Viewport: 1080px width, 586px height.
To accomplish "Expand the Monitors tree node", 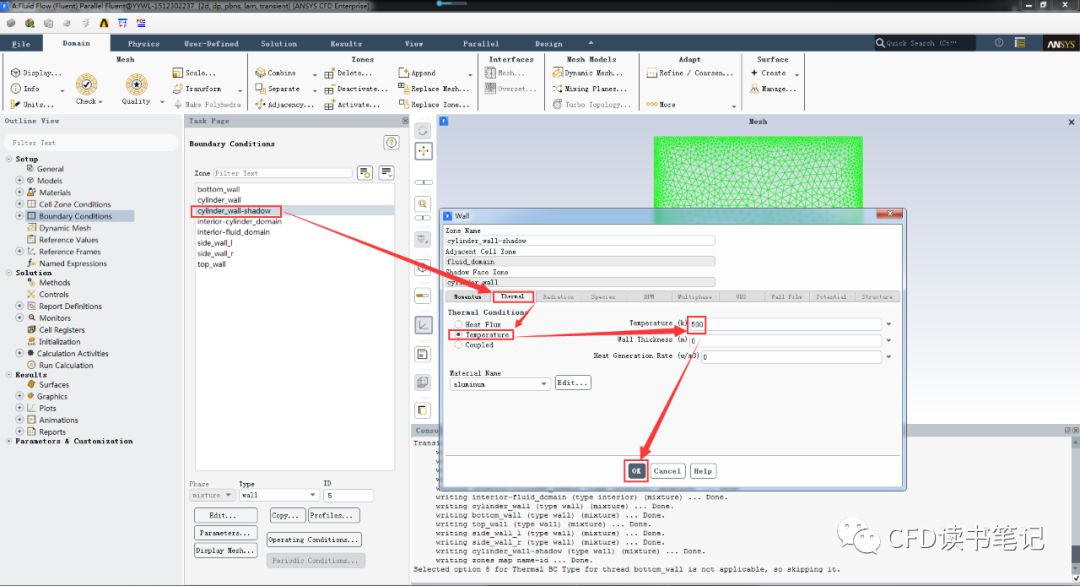I will click(x=19, y=317).
